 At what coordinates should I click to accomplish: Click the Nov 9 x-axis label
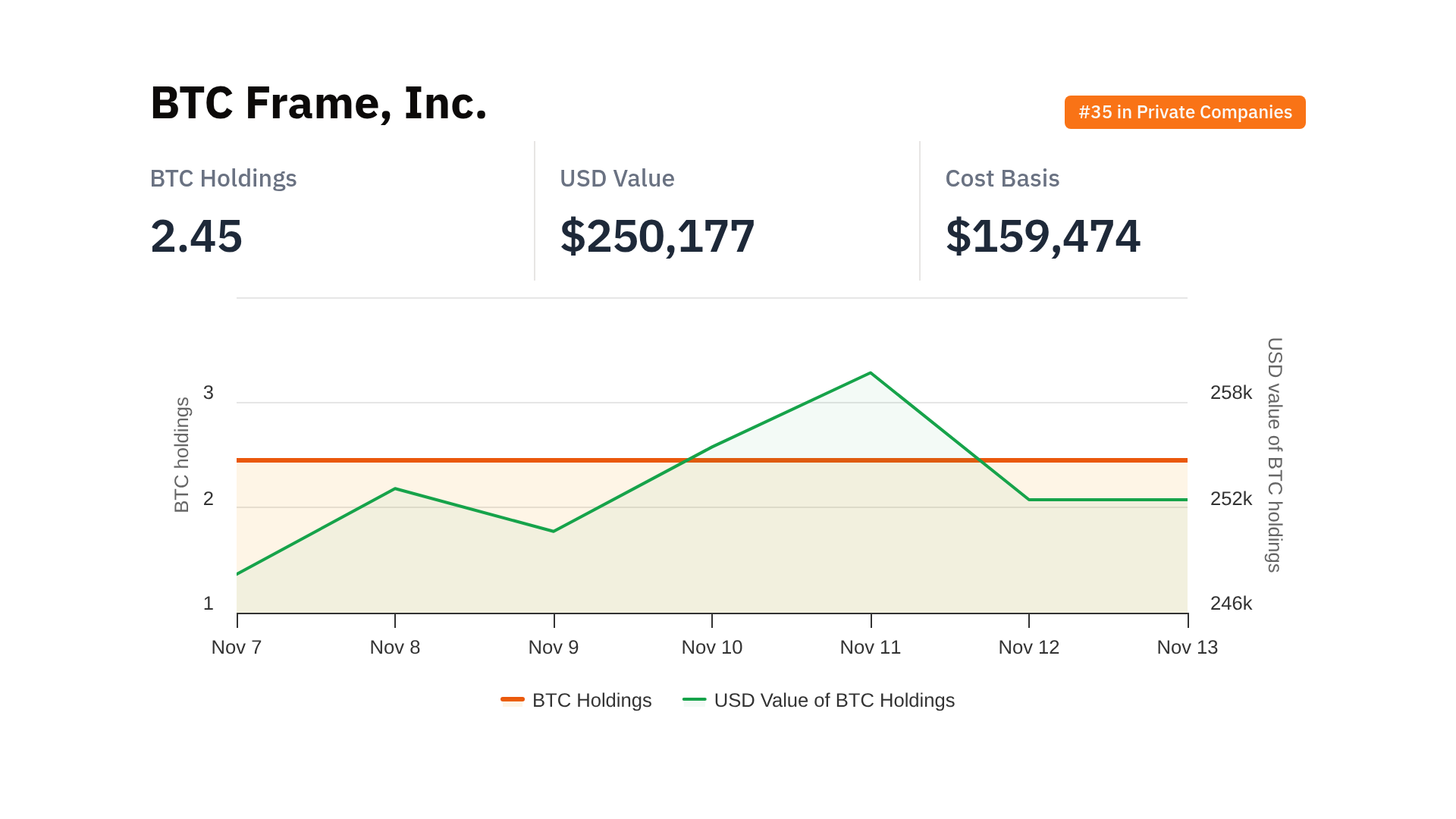554,647
